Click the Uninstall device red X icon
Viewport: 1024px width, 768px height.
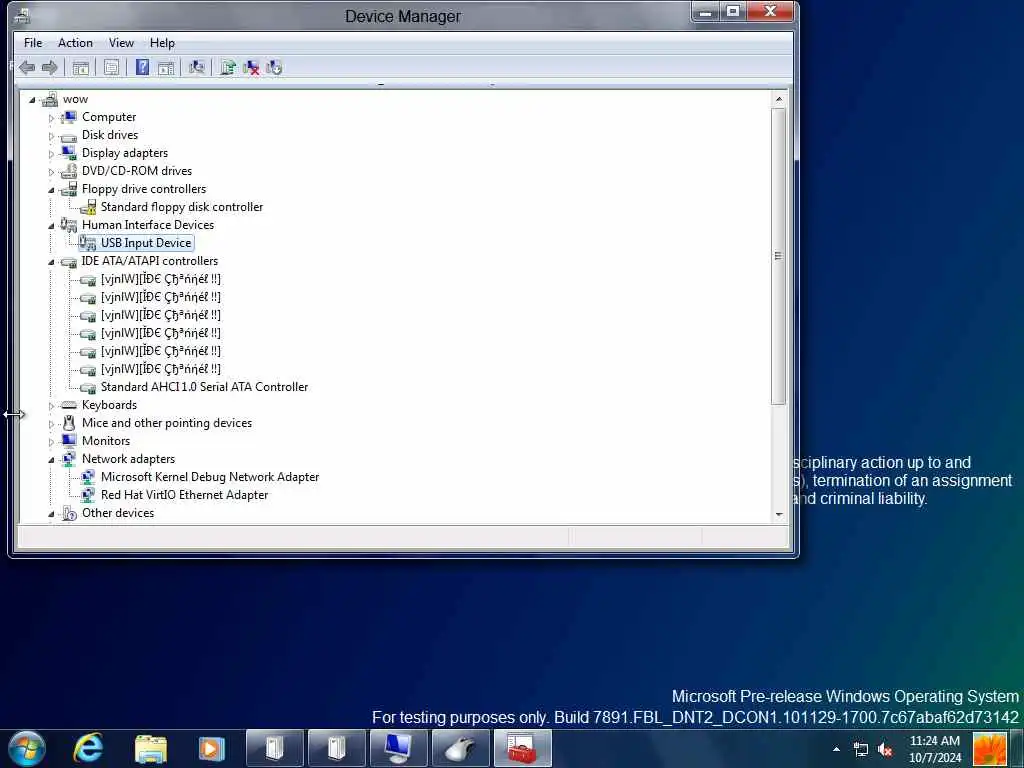coord(251,67)
